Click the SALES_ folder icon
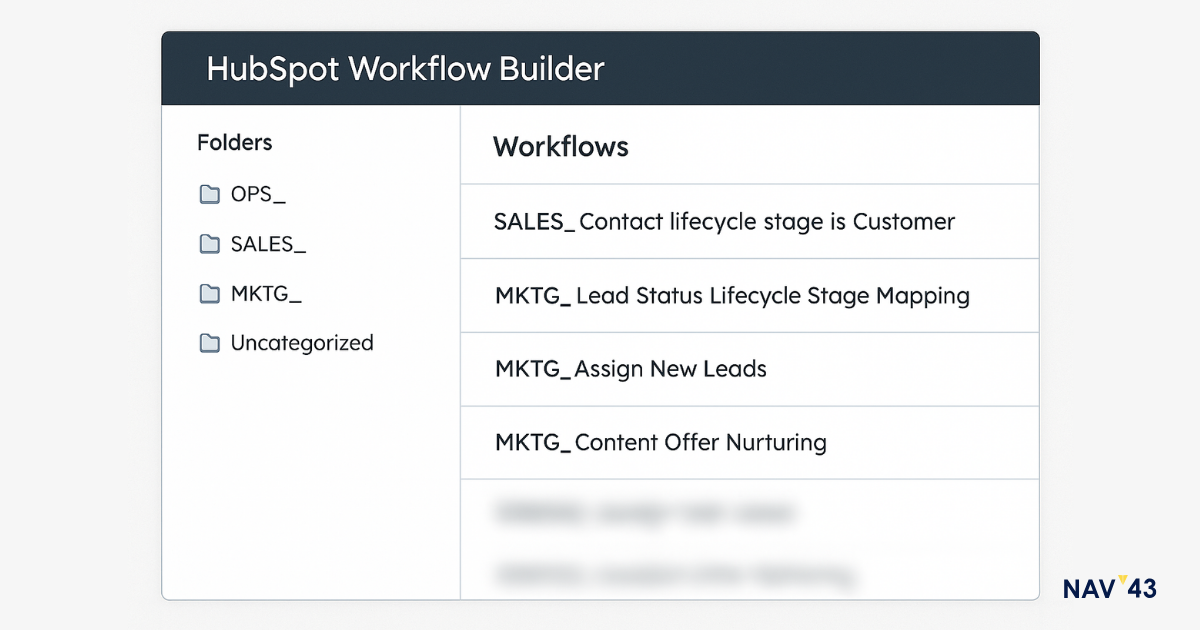This screenshot has width=1200, height=630. point(209,244)
